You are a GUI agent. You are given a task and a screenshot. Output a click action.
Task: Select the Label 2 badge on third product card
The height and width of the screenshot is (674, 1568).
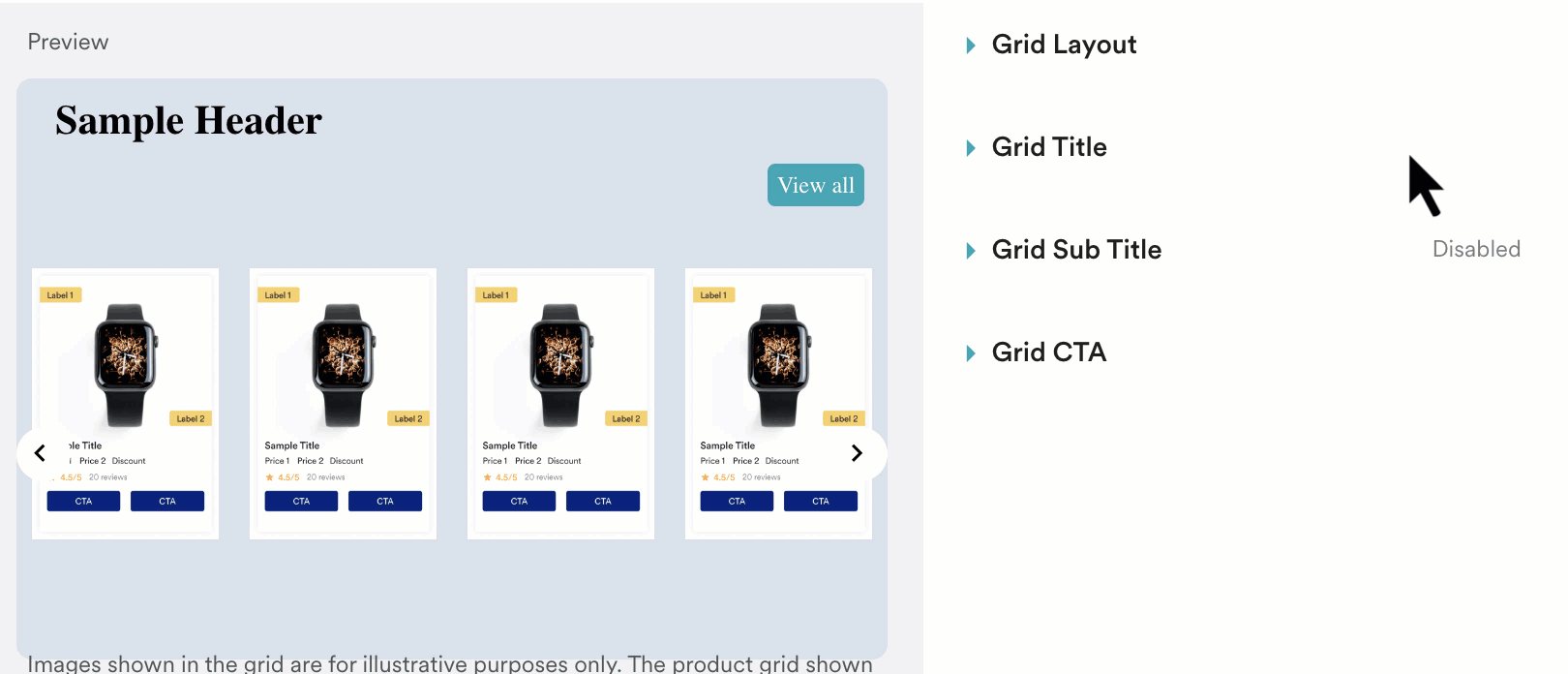click(626, 418)
